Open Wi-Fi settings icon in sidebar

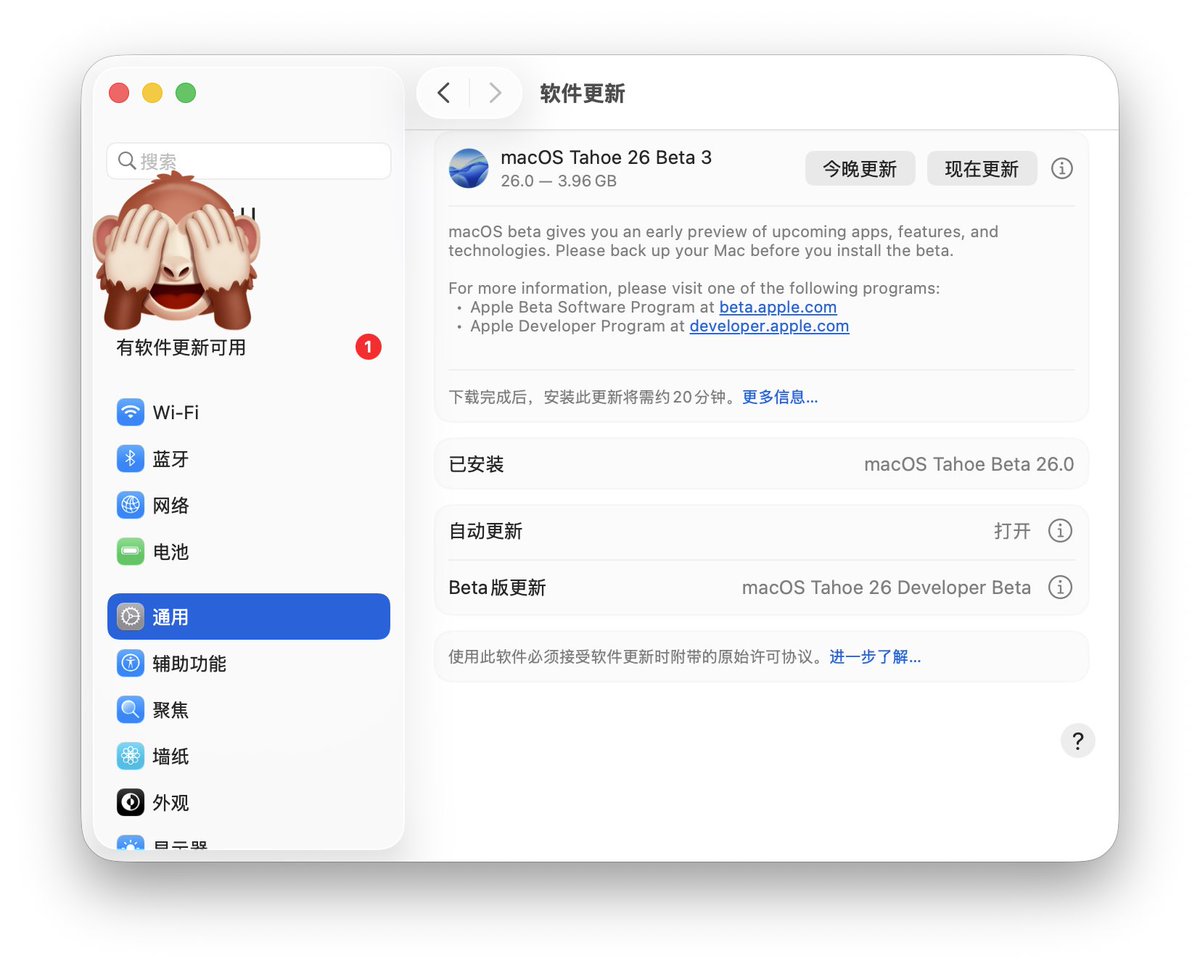(131, 412)
